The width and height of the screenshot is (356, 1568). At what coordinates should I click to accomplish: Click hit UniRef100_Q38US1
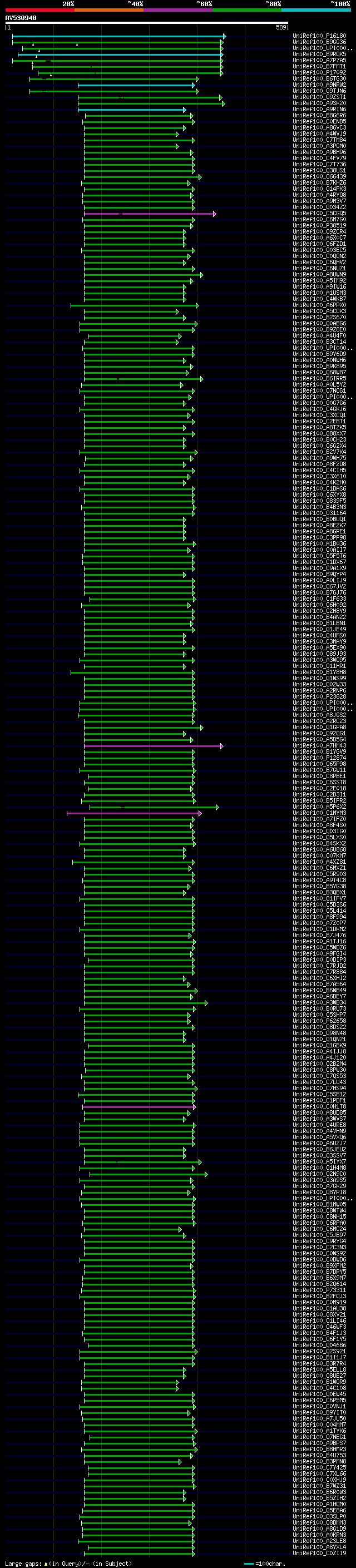pos(319,170)
